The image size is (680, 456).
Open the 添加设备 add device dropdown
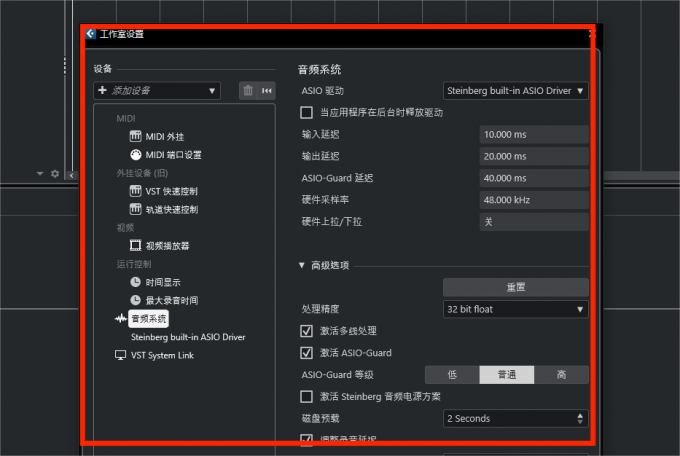[157, 90]
